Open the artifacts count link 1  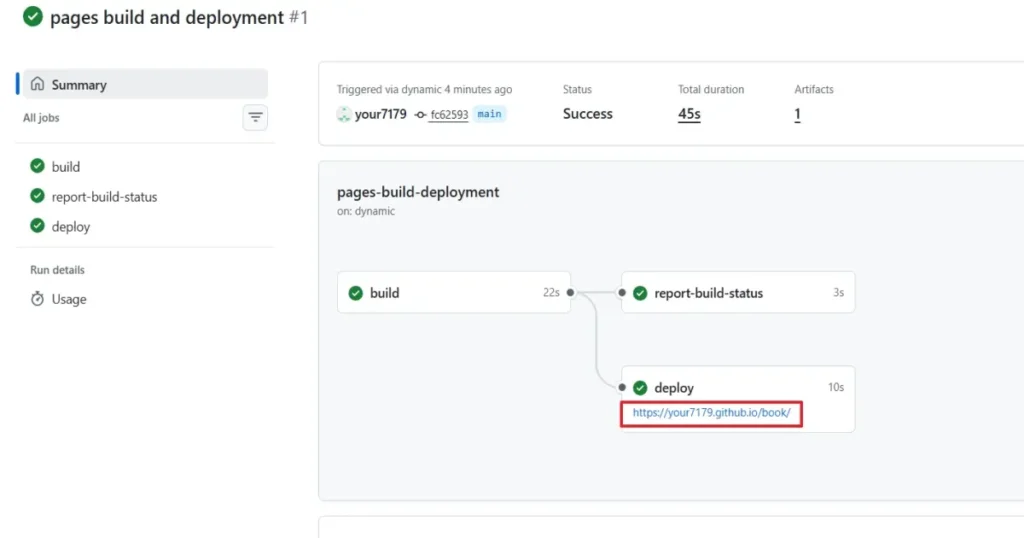tap(797, 114)
